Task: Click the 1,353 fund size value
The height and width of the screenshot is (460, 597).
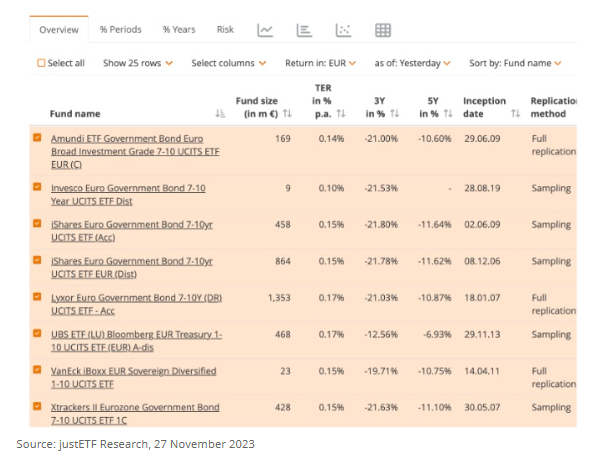Action: (x=279, y=298)
